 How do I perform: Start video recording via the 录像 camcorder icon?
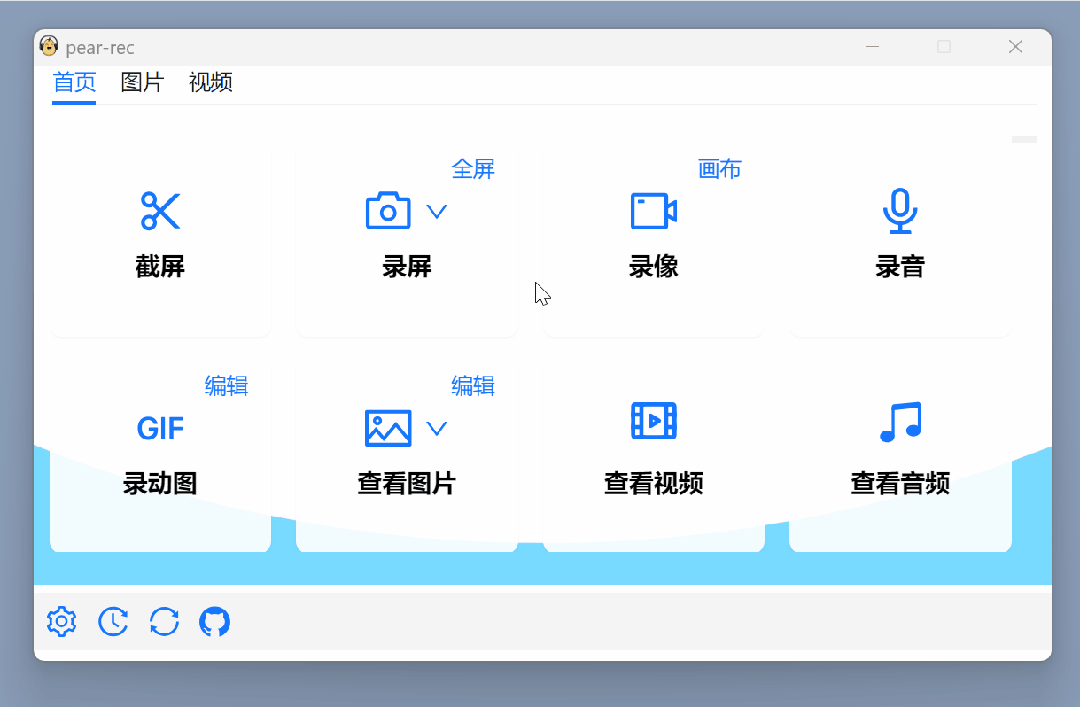pyautogui.click(x=653, y=210)
